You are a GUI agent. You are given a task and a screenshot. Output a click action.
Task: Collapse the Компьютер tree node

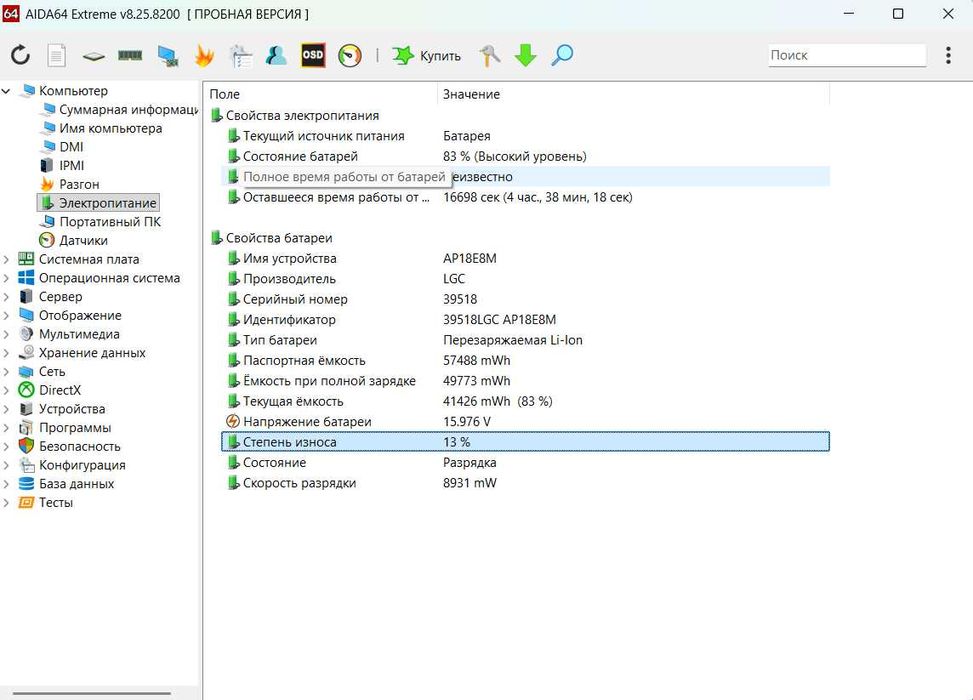click(6, 91)
